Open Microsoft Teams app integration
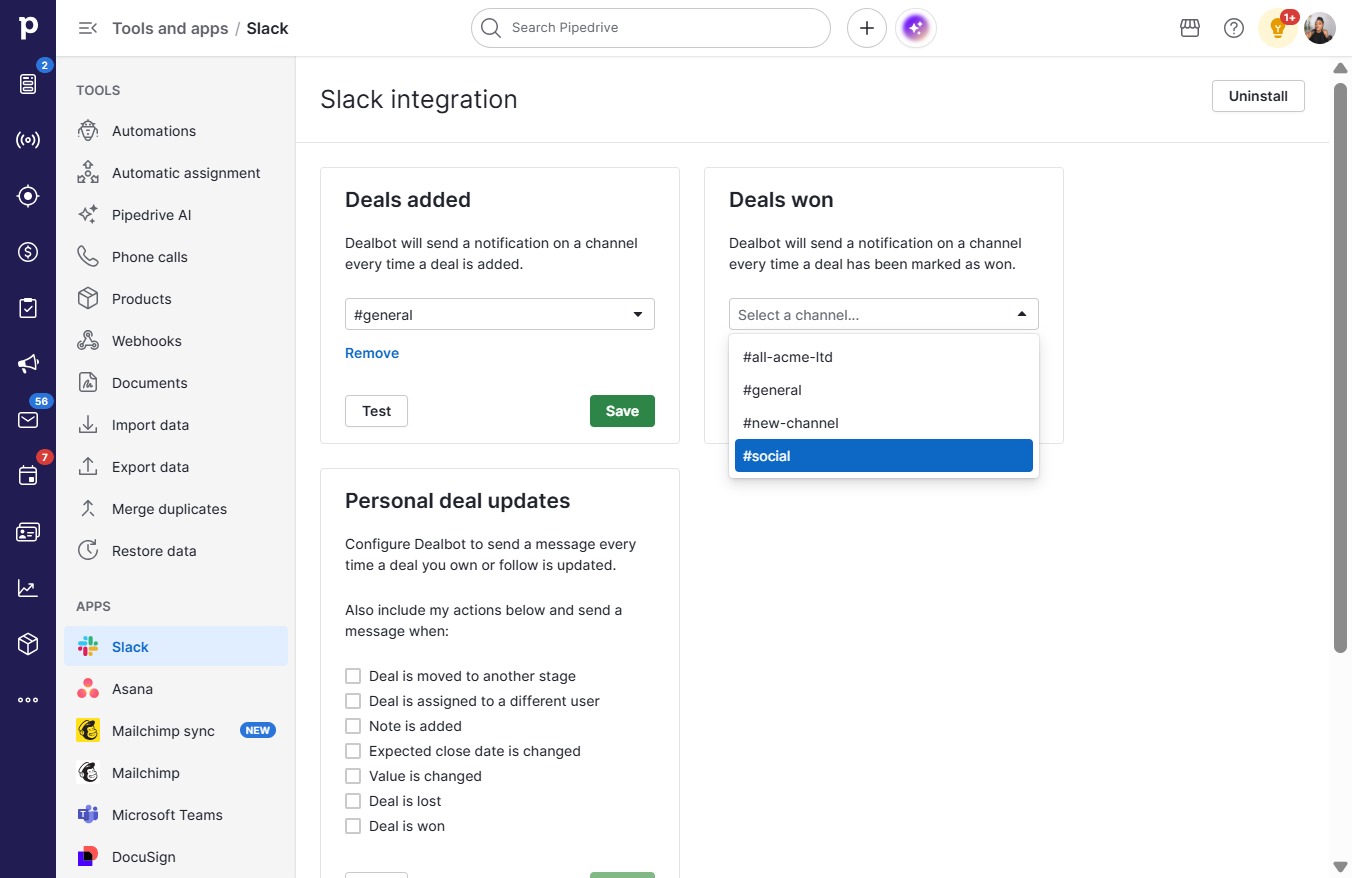Image resolution: width=1352 pixels, height=878 pixels. pyautogui.click(x=176, y=815)
